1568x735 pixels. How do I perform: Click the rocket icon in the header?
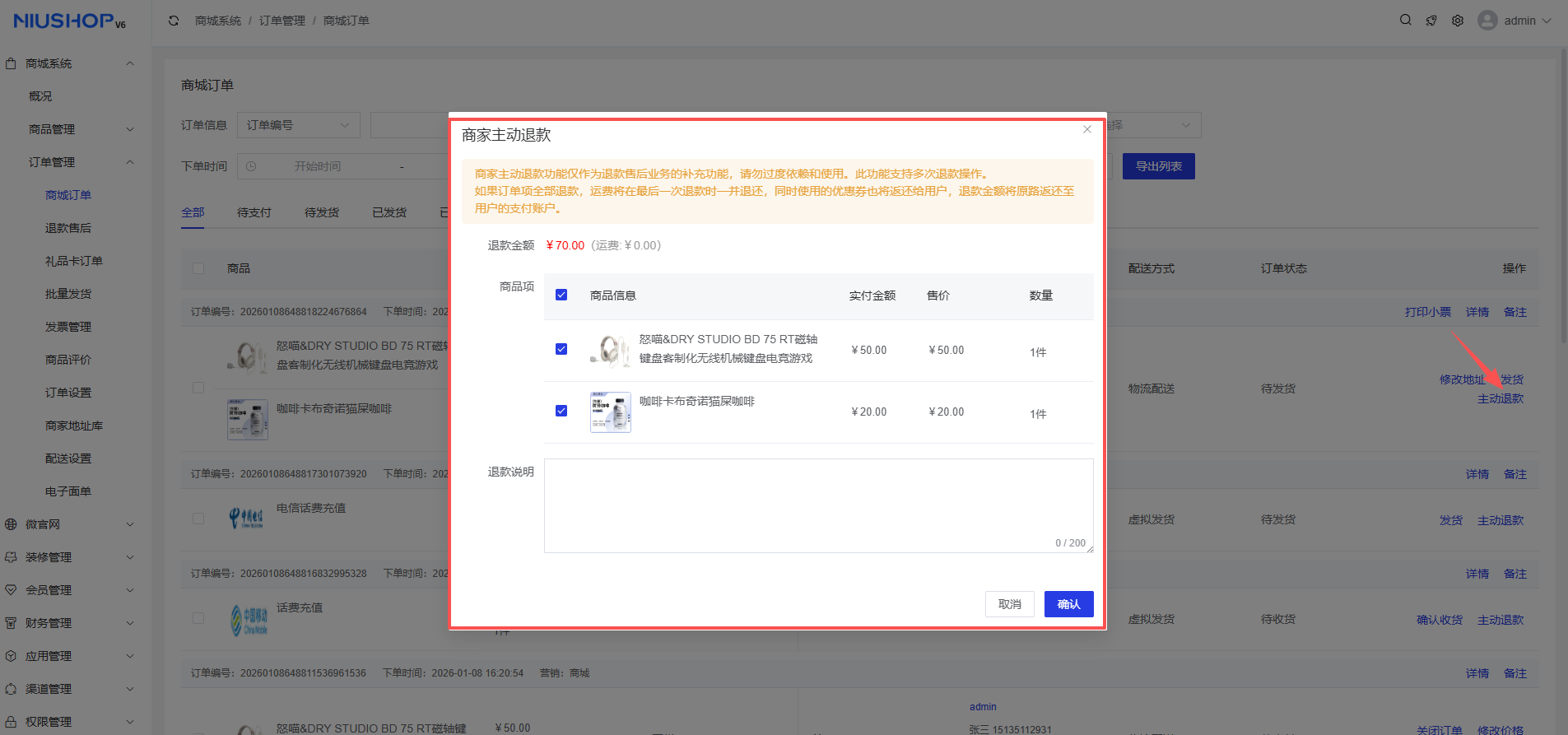(1431, 21)
